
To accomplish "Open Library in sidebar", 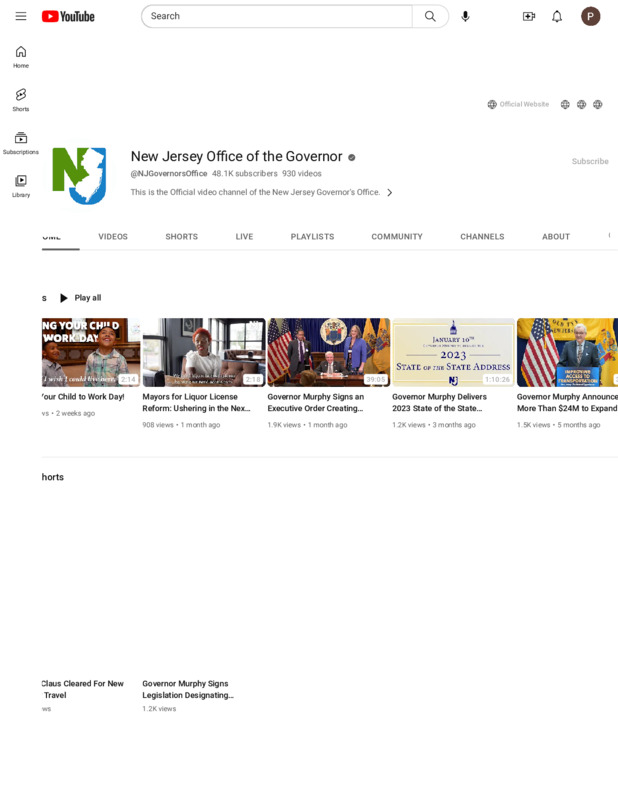I will 21,186.
